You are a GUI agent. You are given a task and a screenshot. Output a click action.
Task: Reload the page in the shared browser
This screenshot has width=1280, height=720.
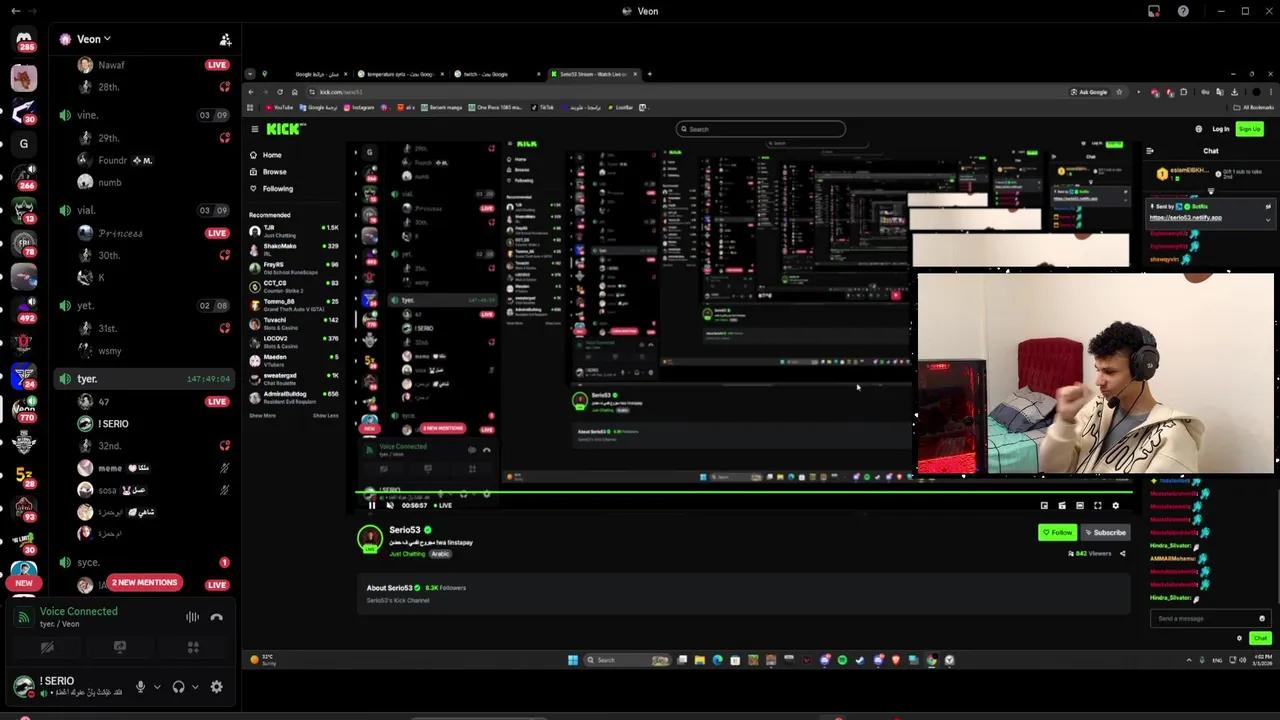279,92
